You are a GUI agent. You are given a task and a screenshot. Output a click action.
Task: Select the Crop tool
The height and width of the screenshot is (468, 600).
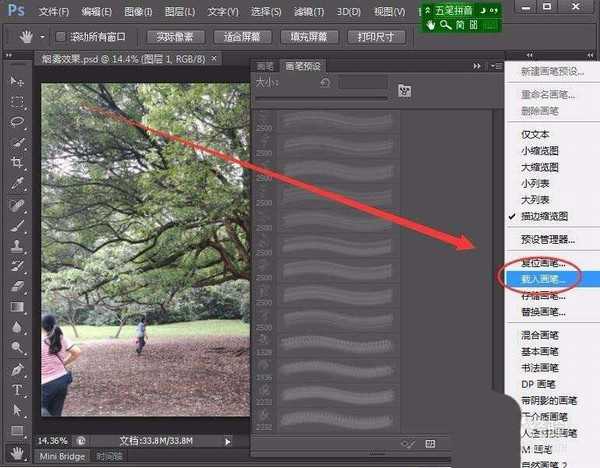pos(17,163)
